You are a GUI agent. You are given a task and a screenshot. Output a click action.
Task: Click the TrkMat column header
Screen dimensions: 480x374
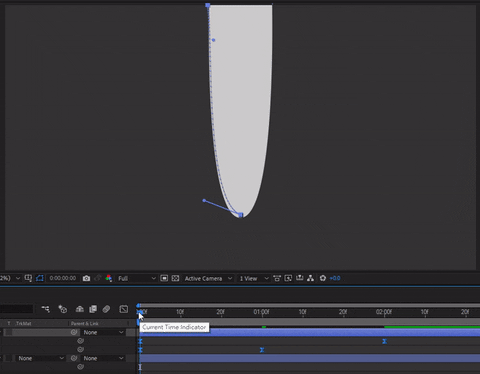24,323
